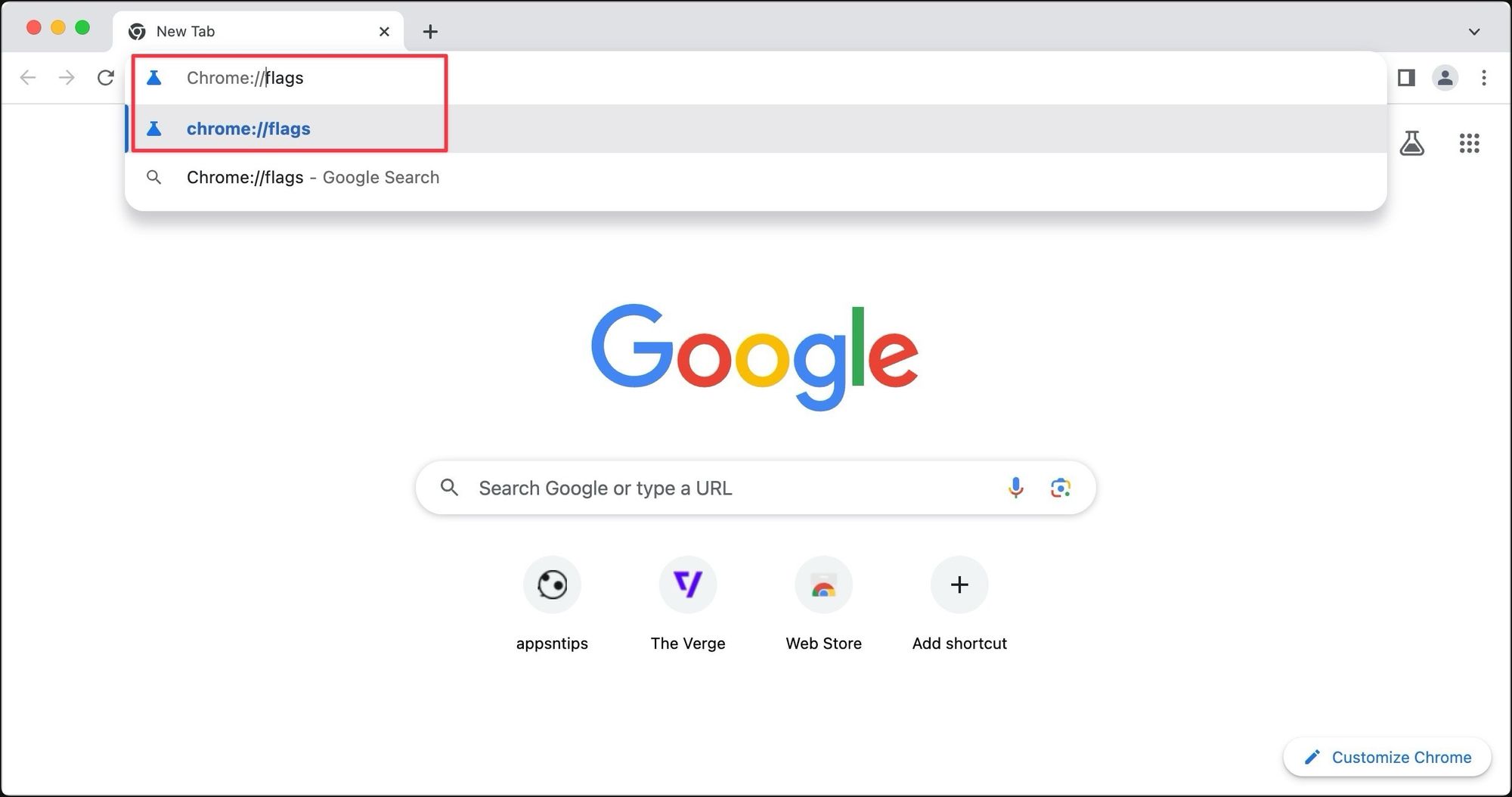Choose the Chrome://flags Google Search suggestion

[x=312, y=178]
